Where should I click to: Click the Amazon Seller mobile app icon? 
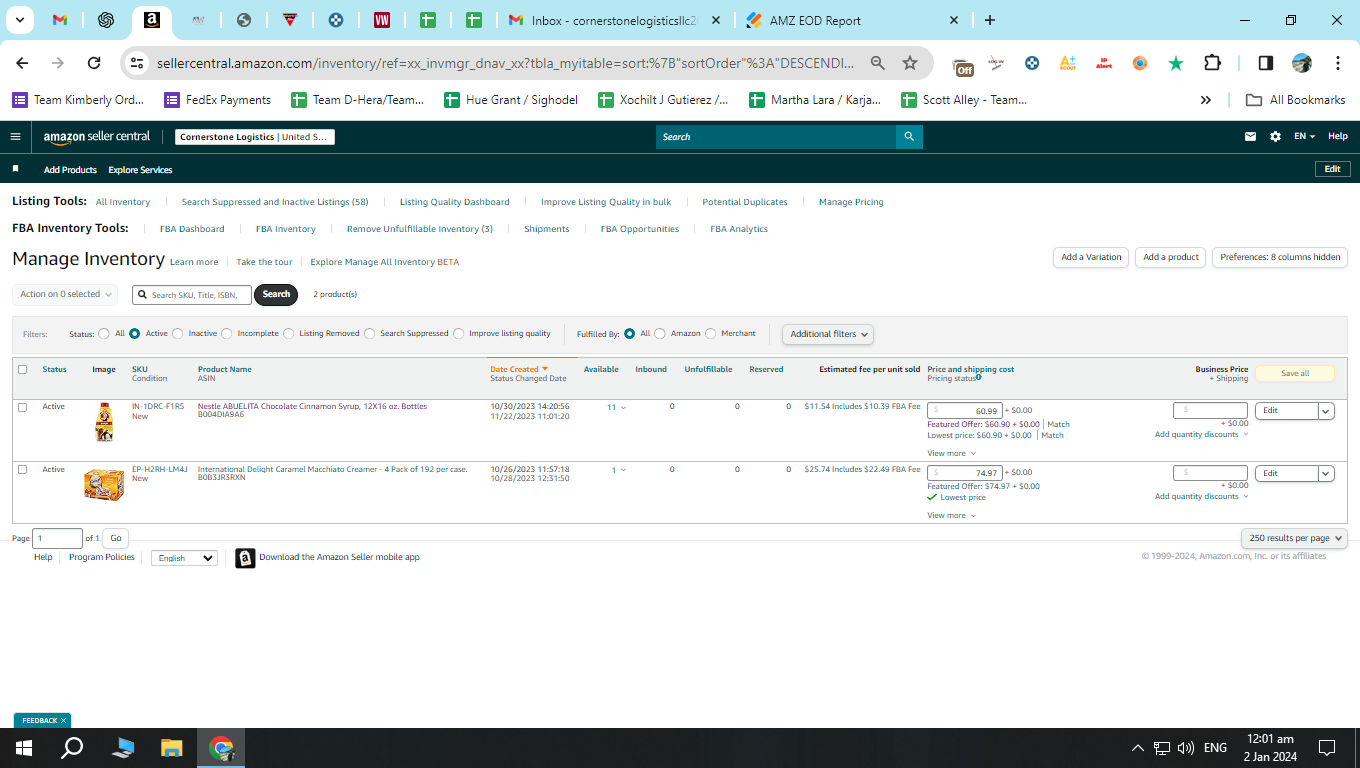(x=245, y=558)
